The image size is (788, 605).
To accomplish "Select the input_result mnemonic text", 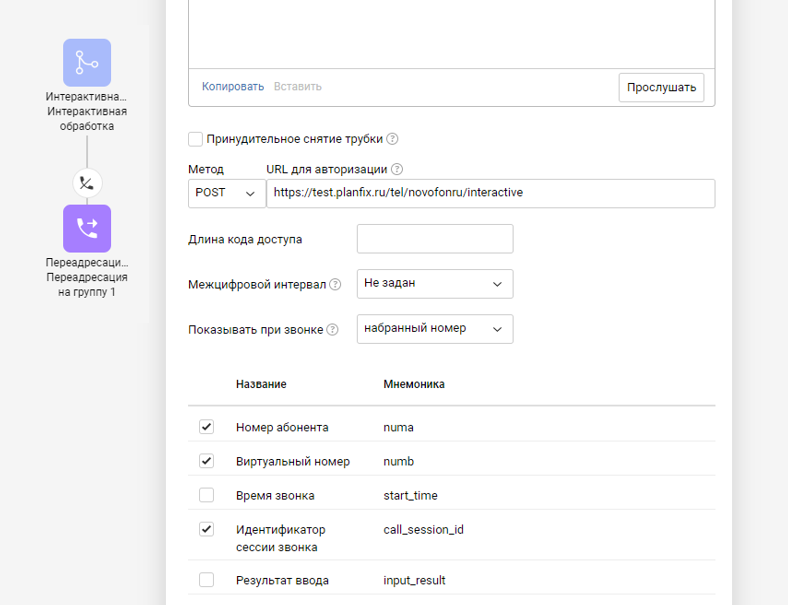I will [x=415, y=580].
